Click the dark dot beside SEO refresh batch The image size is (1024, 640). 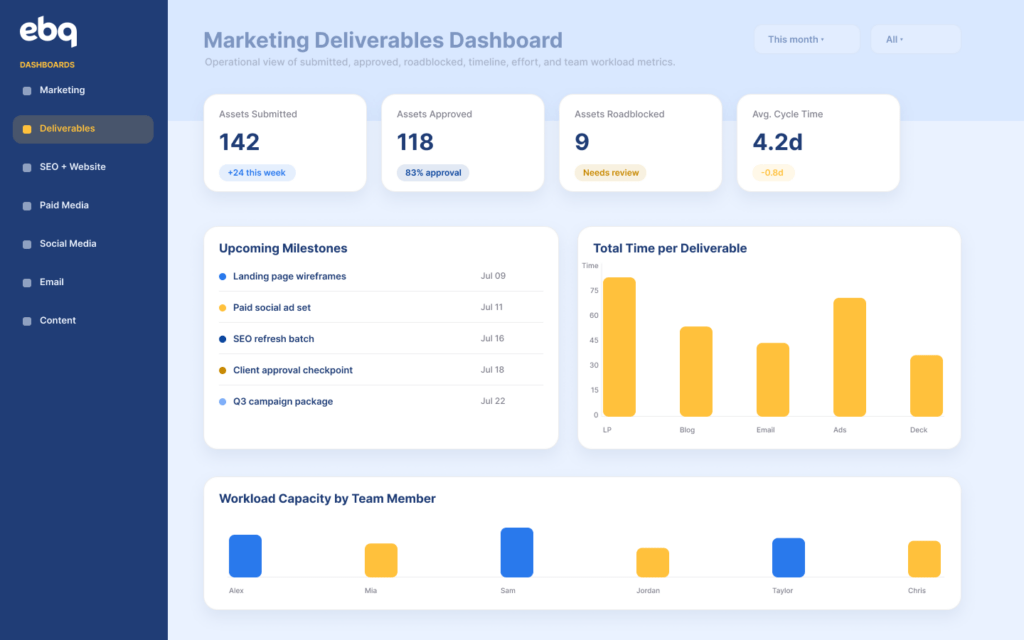pyautogui.click(x=223, y=340)
